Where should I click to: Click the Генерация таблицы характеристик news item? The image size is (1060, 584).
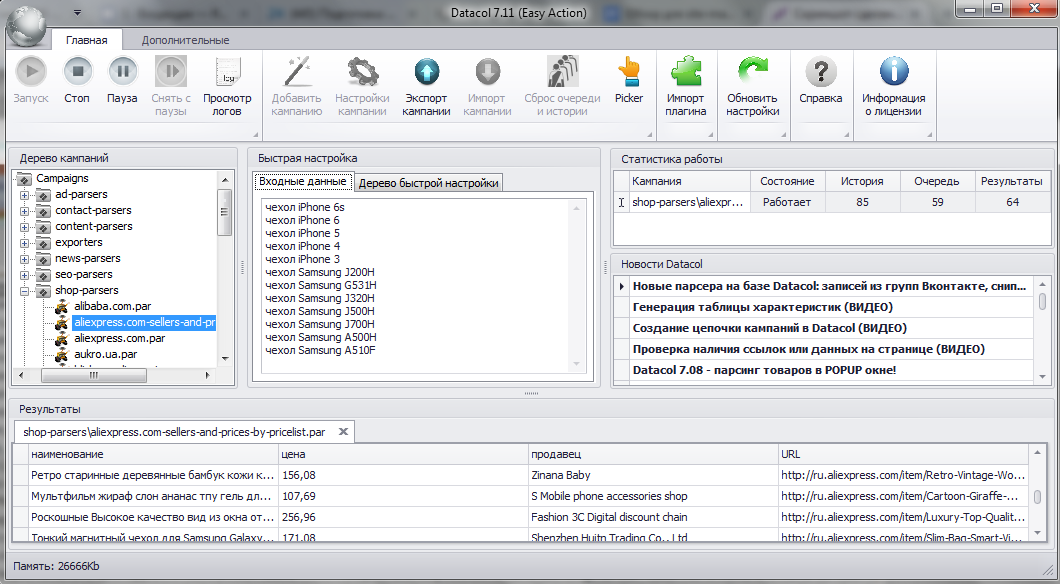762,307
